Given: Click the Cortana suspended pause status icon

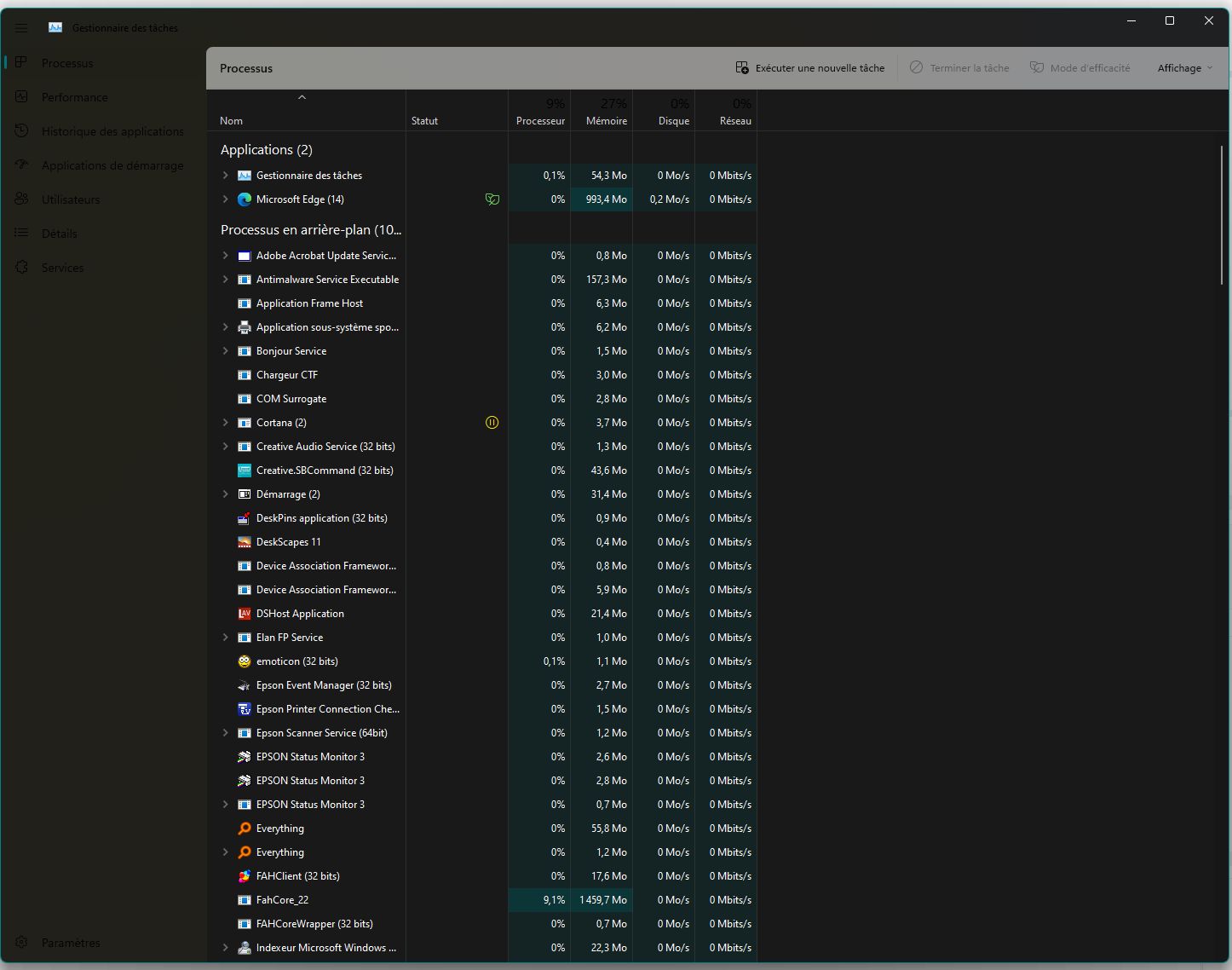Looking at the screenshot, I should pyautogui.click(x=492, y=423).
